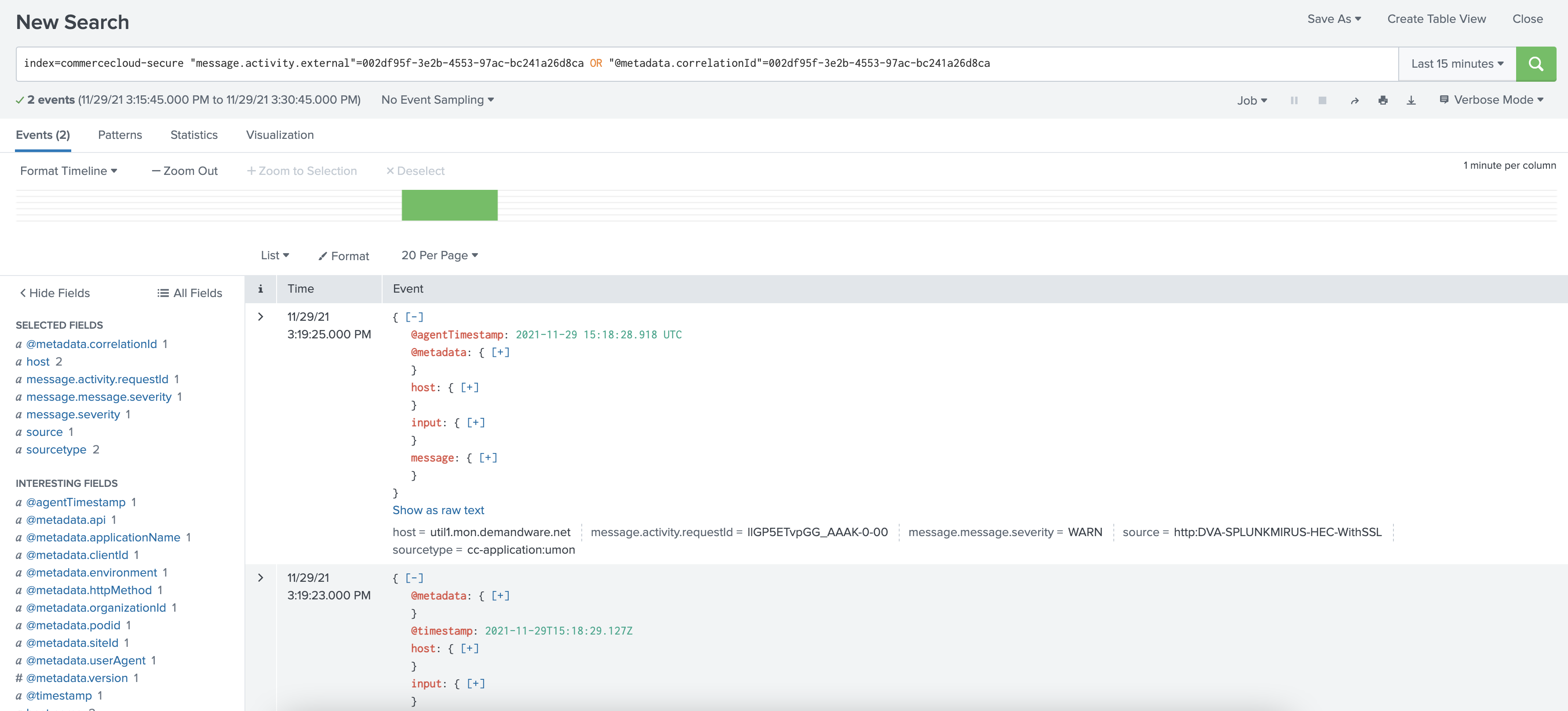Collapse the first event JSON with [-]
This screenshot has height=711, width=1568.
pyautogui.click(x=414, y=317)
